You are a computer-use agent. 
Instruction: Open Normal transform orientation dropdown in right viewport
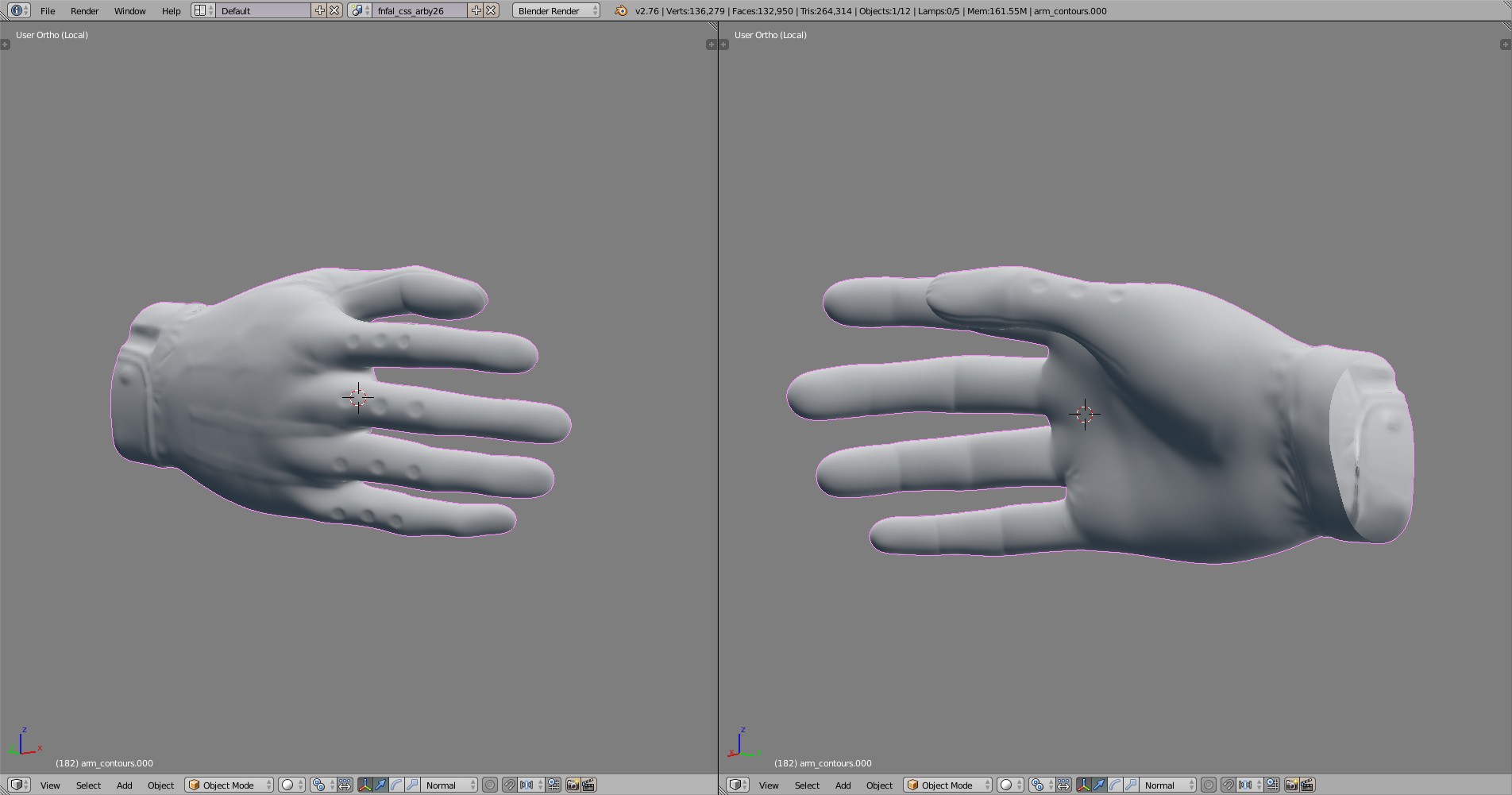[x=1167, y=785]
